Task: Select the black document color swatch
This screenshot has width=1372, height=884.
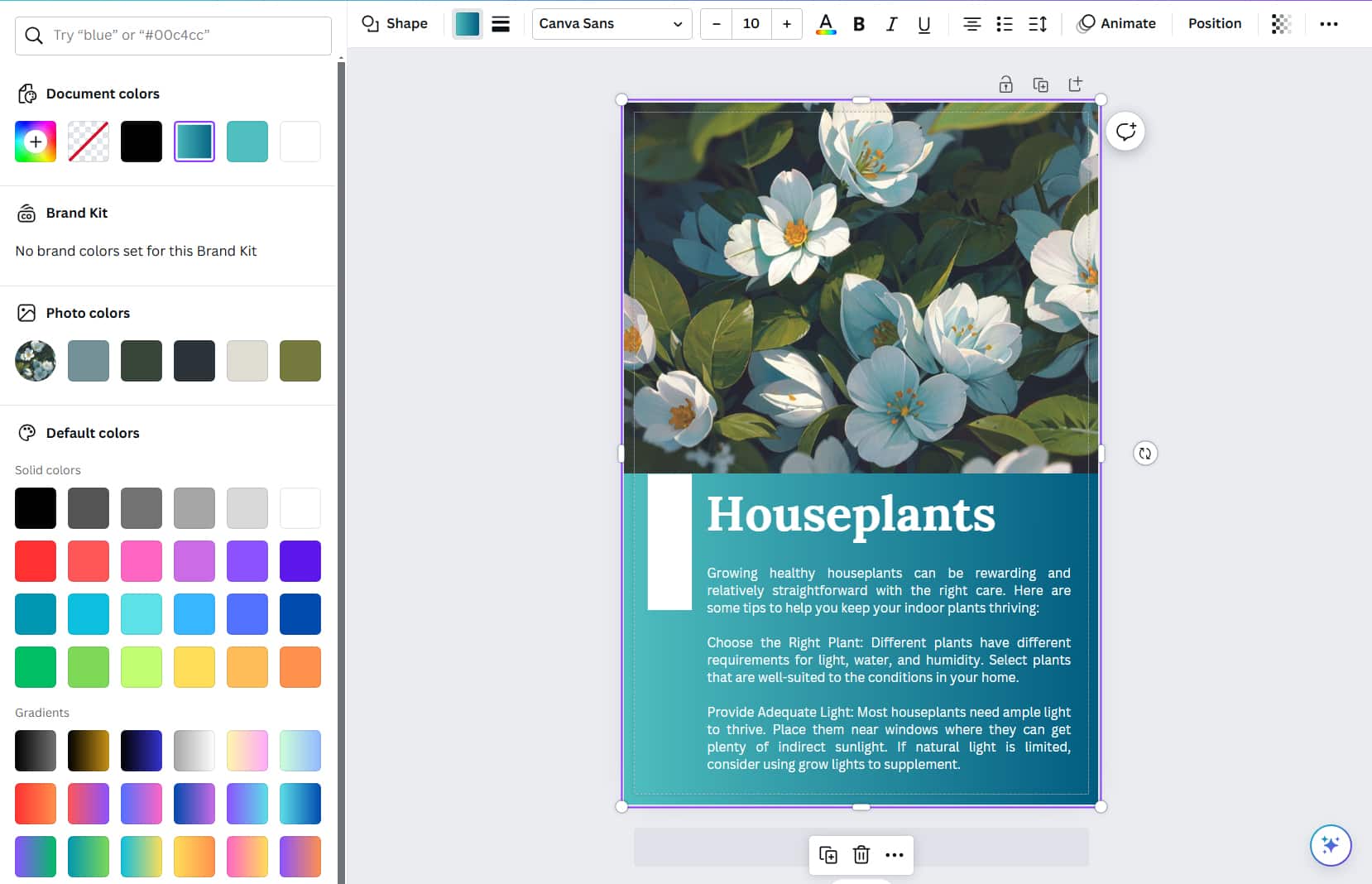Action: point(142,142)
